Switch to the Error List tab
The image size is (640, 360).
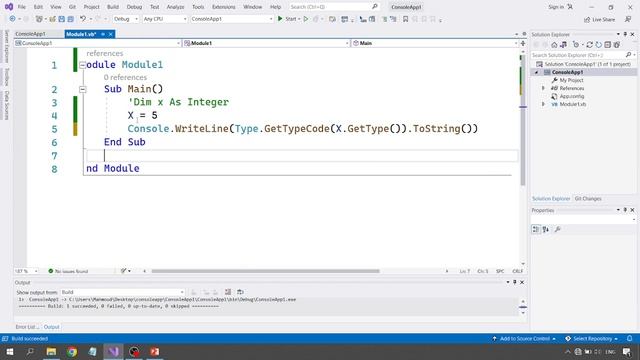click(x=27, y=327)
